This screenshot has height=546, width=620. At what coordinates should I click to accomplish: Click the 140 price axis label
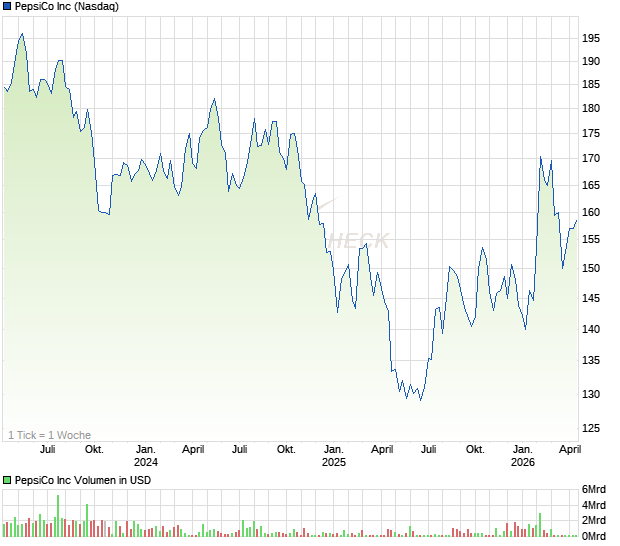click(591, 329)
